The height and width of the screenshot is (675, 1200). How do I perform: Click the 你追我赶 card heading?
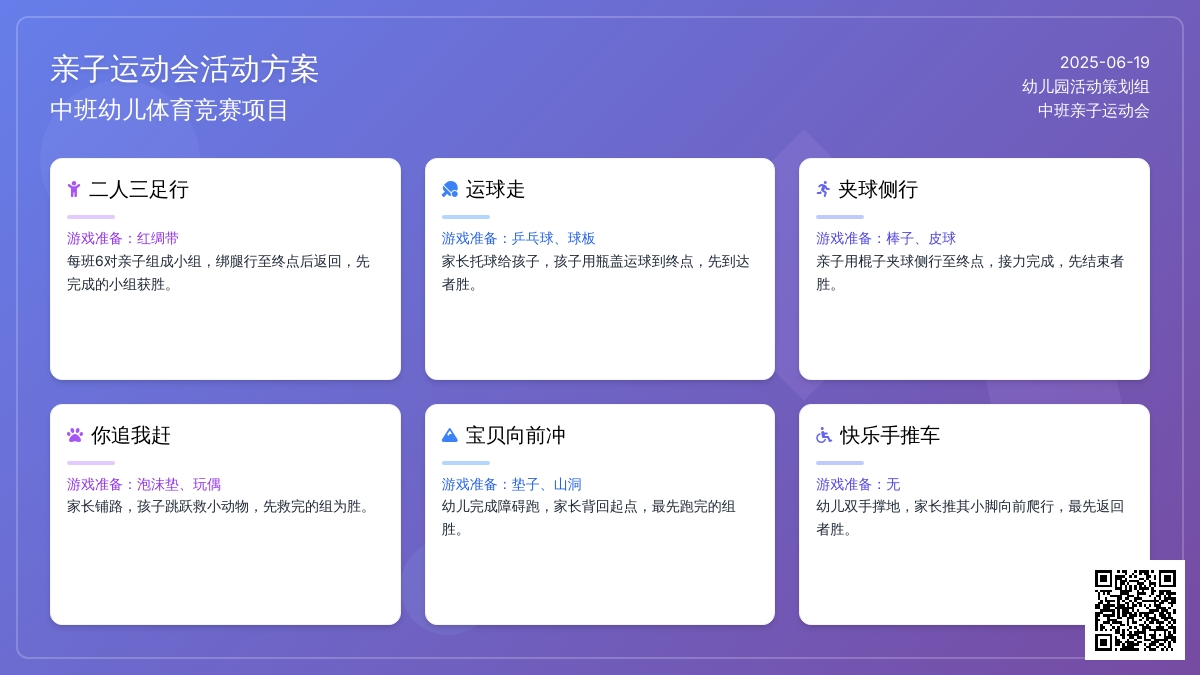[x=131, y=435]
